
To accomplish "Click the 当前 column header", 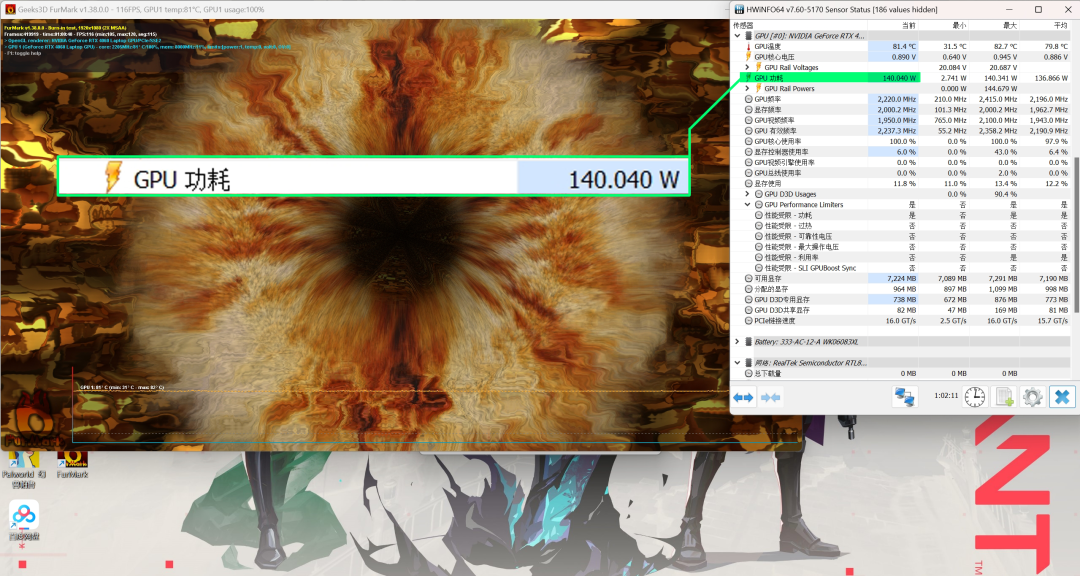I will pos(909,25).
